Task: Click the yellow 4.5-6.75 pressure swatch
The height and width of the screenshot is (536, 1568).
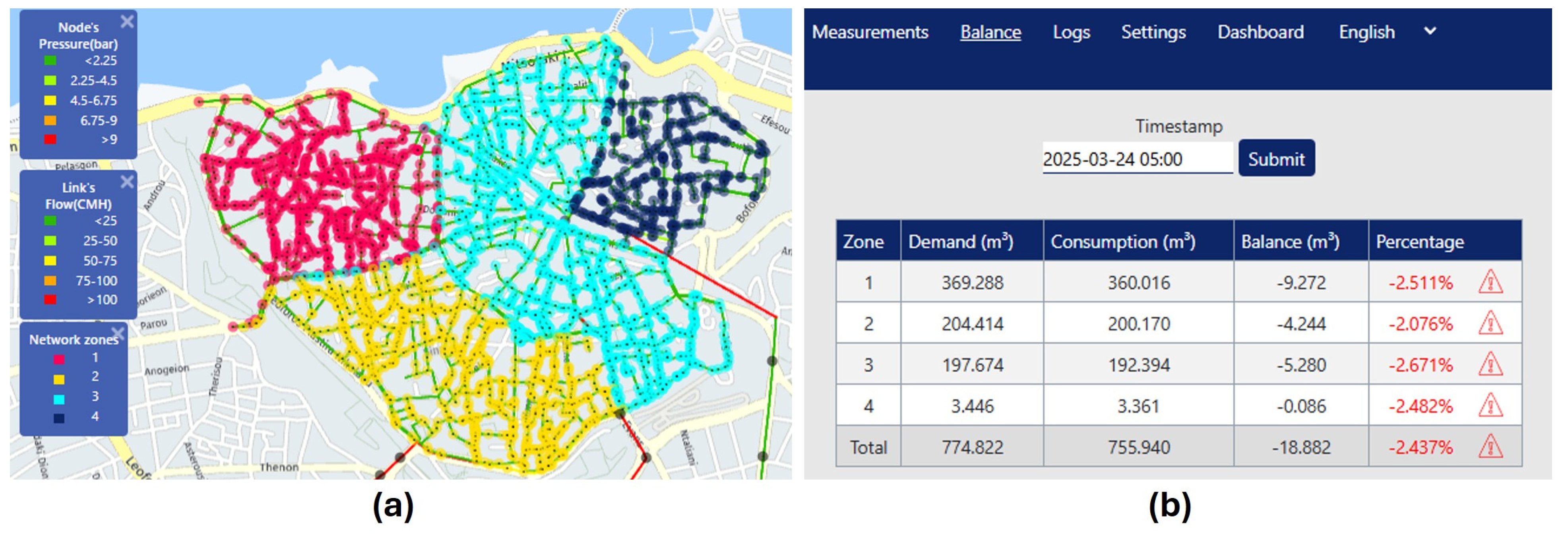Action: (50, 101)
